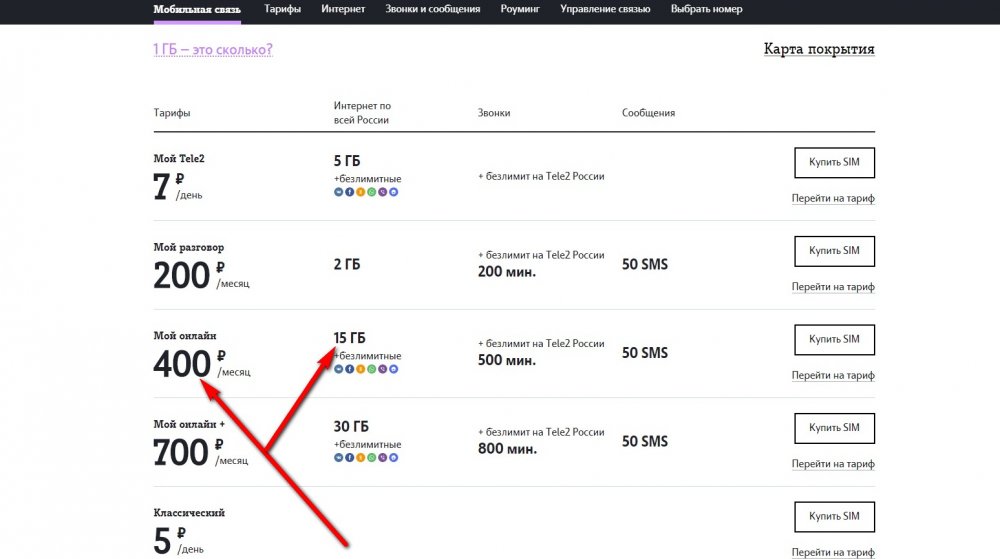Click the Facebook icon in Мой онлайн + row

pos(349,457)
